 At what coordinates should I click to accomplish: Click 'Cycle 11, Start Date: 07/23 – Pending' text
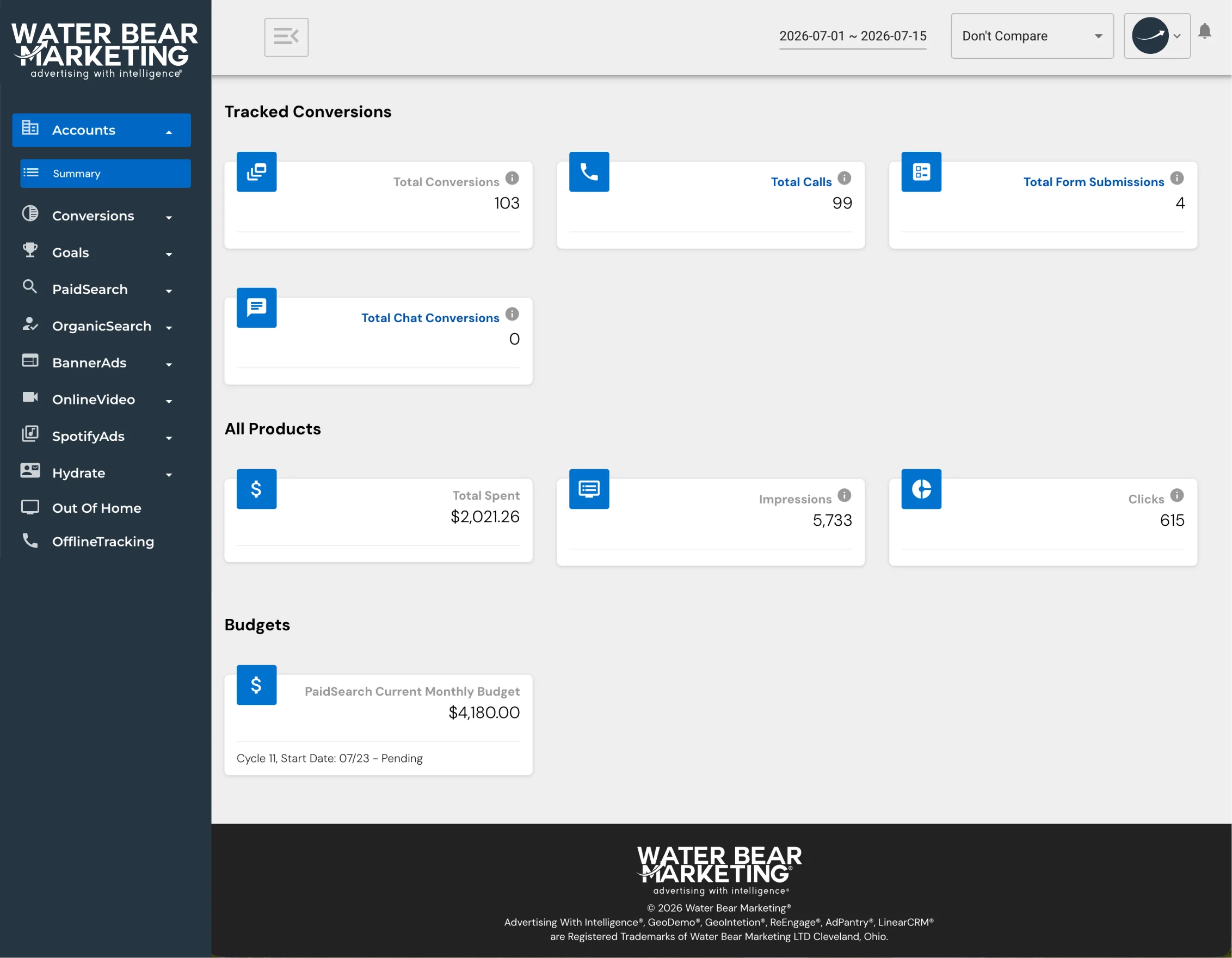tap(329, 759)
